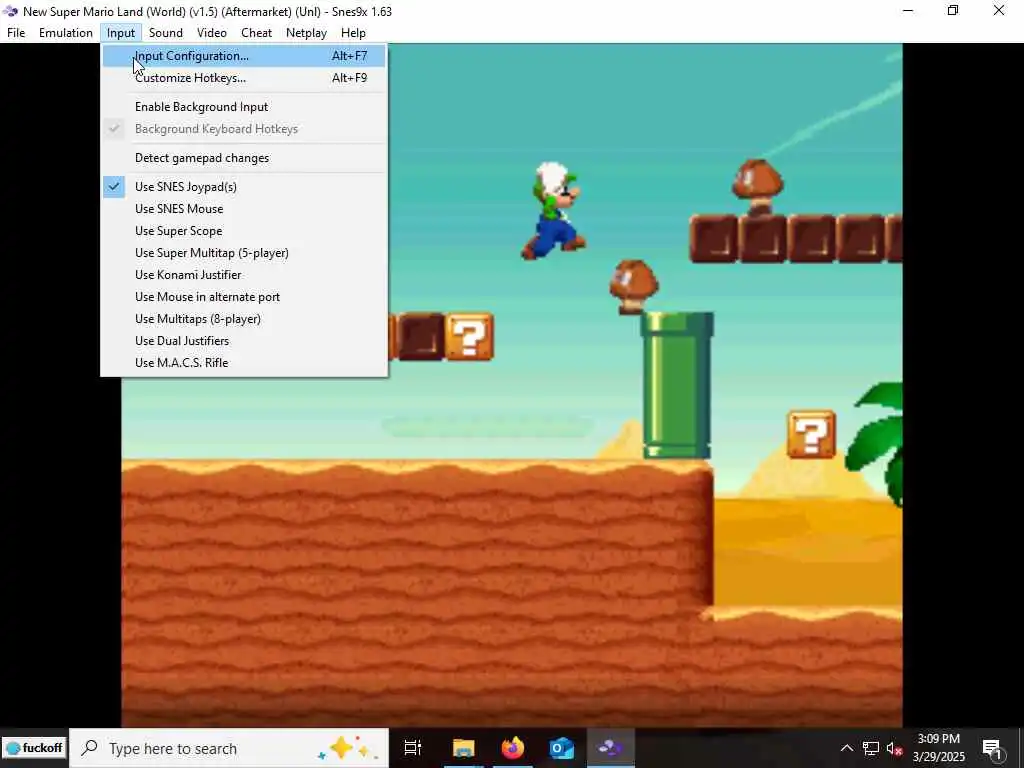Click the Snes9x title bar app icon
Image resolution: width=1024 pixels, height=768 pixels.
click(x=10, y=11)
